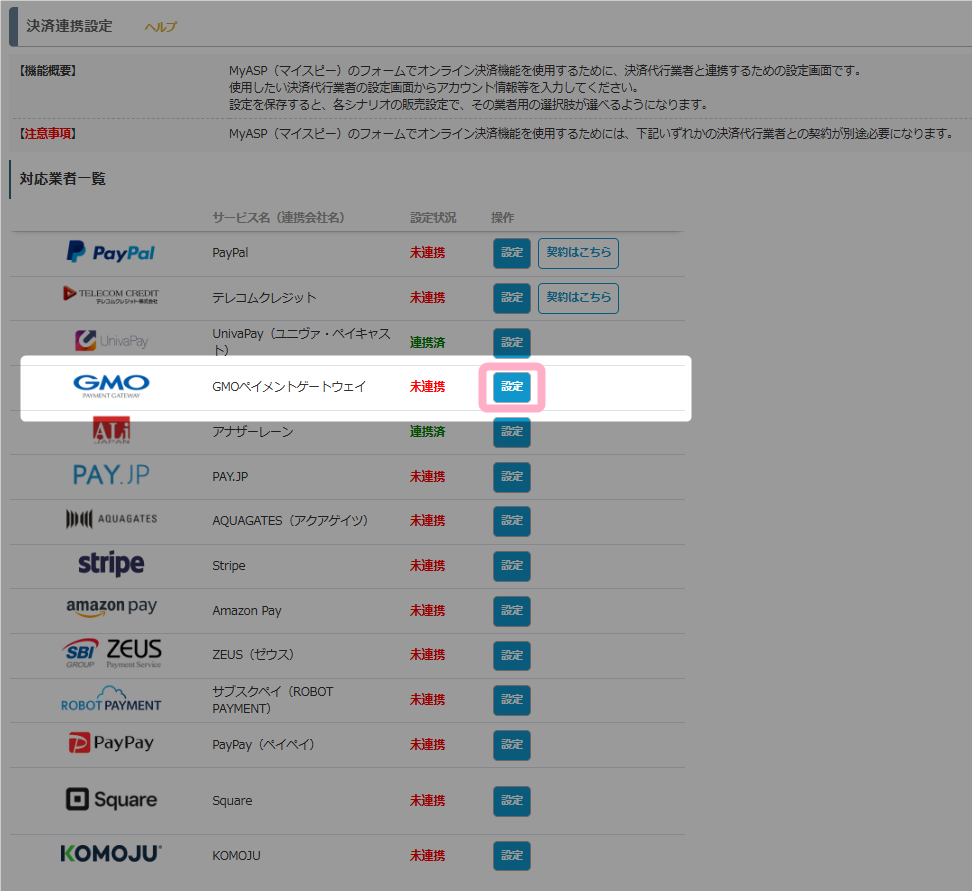Screen dimensions: 972x891
Task: Click 契約はこちら for PayPal
Action: [x=578, y=253]
